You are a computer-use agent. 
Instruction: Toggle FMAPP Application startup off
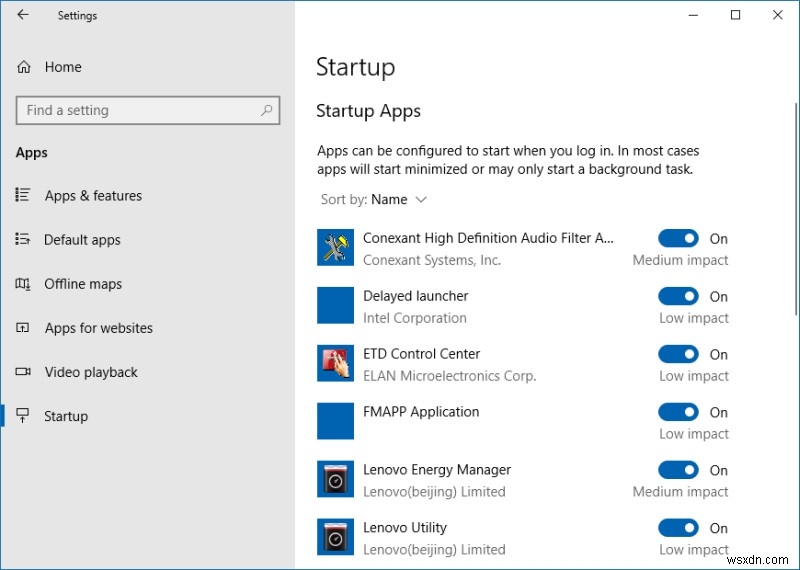point(678,412)
